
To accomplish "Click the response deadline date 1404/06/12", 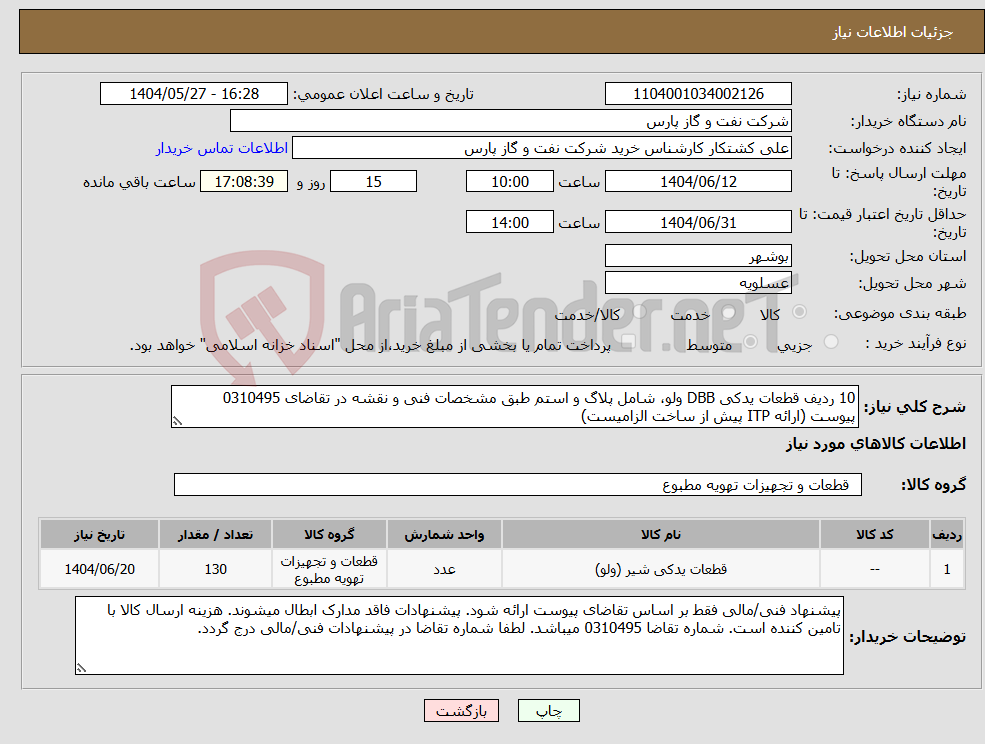I will (x=698, y=182).
